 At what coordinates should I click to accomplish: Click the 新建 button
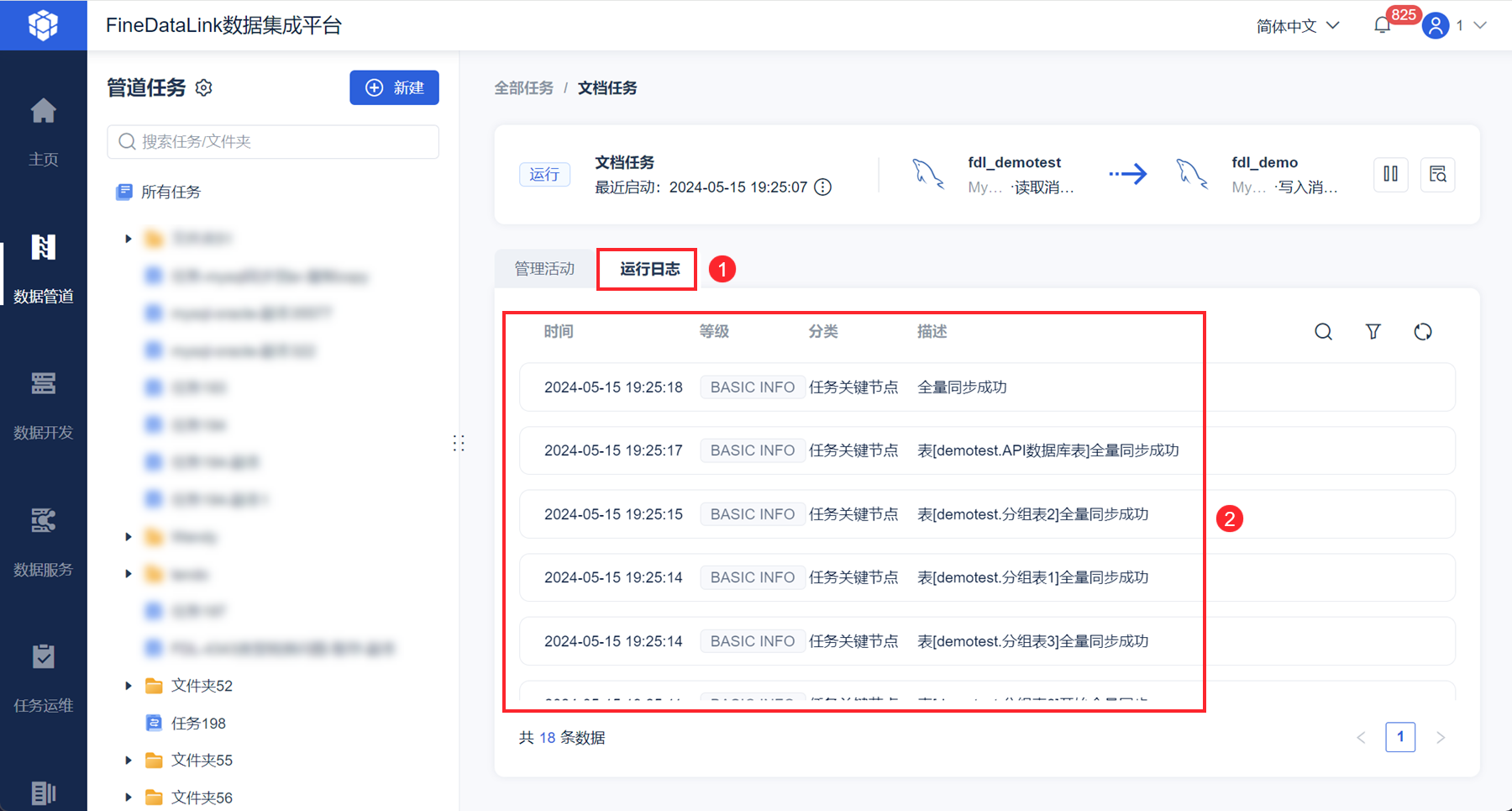[394, 87]
